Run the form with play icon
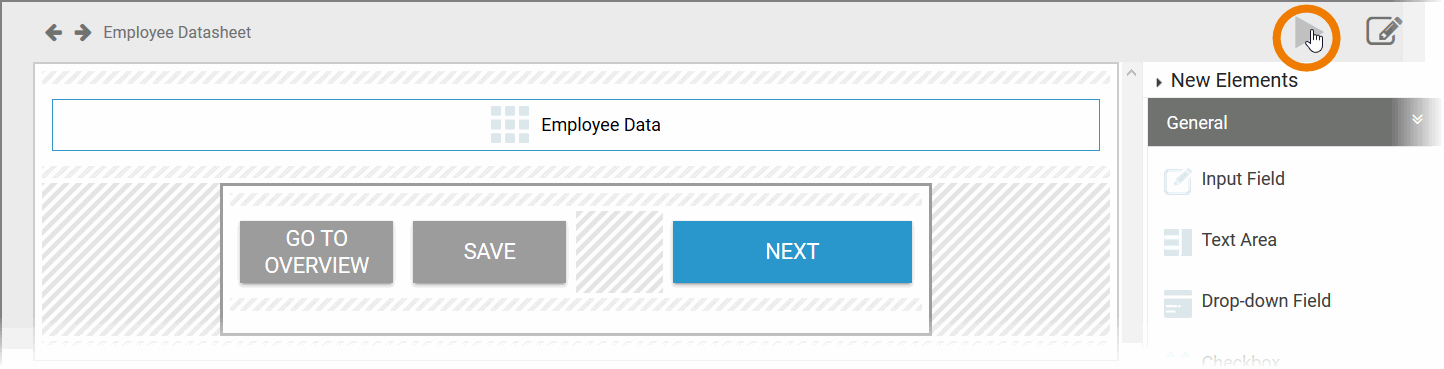 (1305, 33)
